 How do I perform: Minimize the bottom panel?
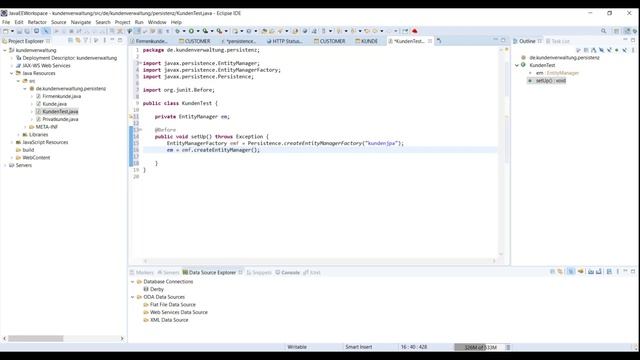point(625,271)
